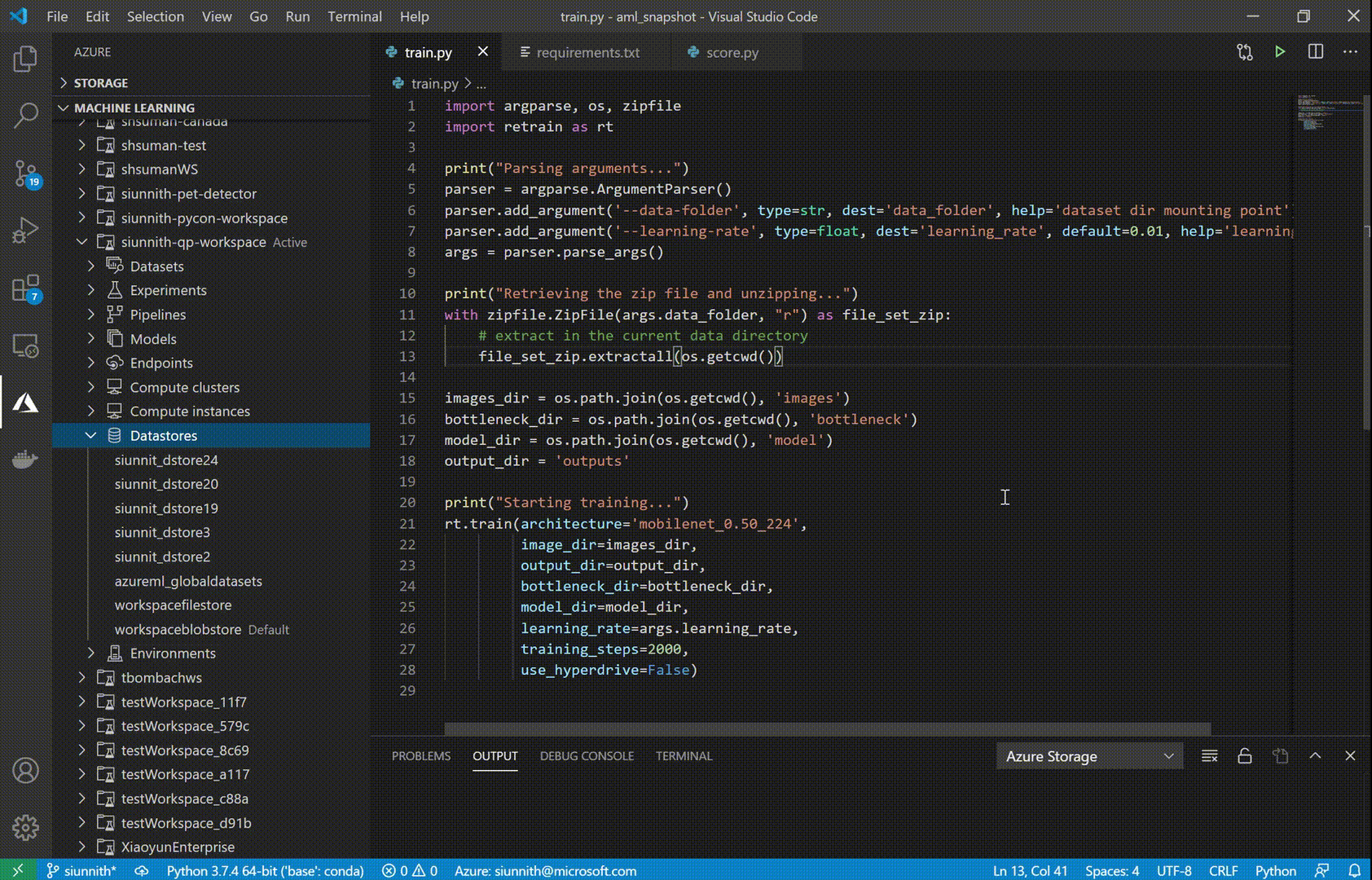Open the feedback icon in status bar
The image size is (1372, 880).
[1321, 870]
